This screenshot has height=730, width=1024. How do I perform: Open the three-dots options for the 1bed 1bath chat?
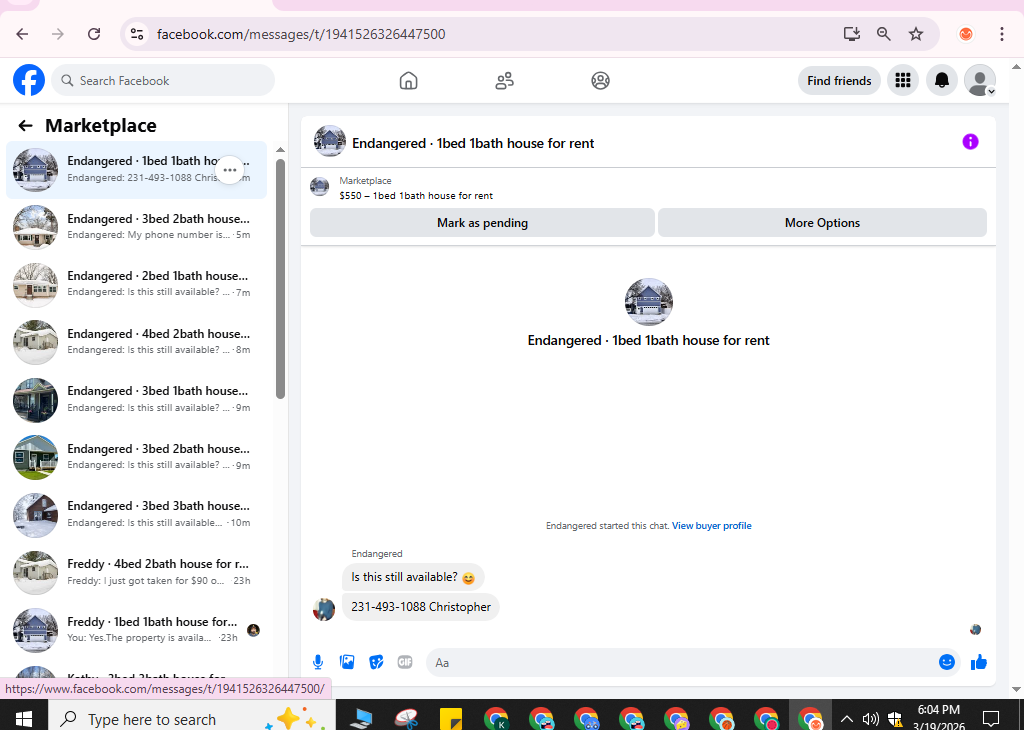(230, 170)
